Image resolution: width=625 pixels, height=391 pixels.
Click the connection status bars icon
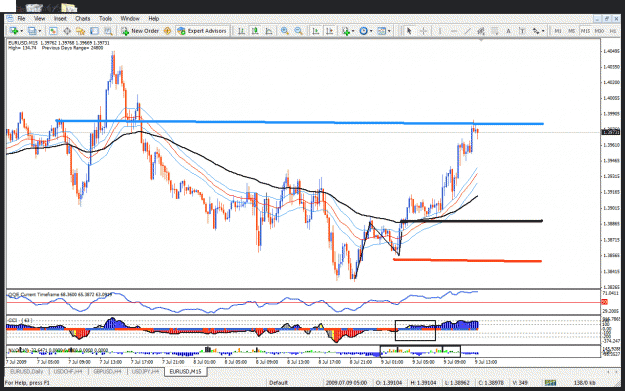pos(550,383)
